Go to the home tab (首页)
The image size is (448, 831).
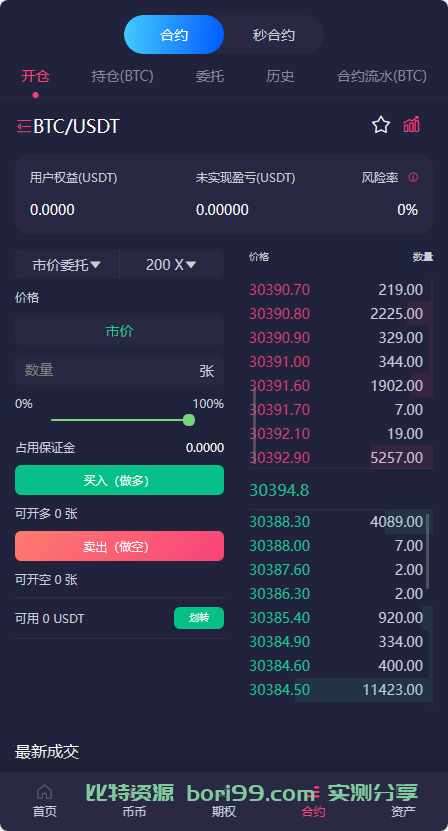click(x=45, y=801)
